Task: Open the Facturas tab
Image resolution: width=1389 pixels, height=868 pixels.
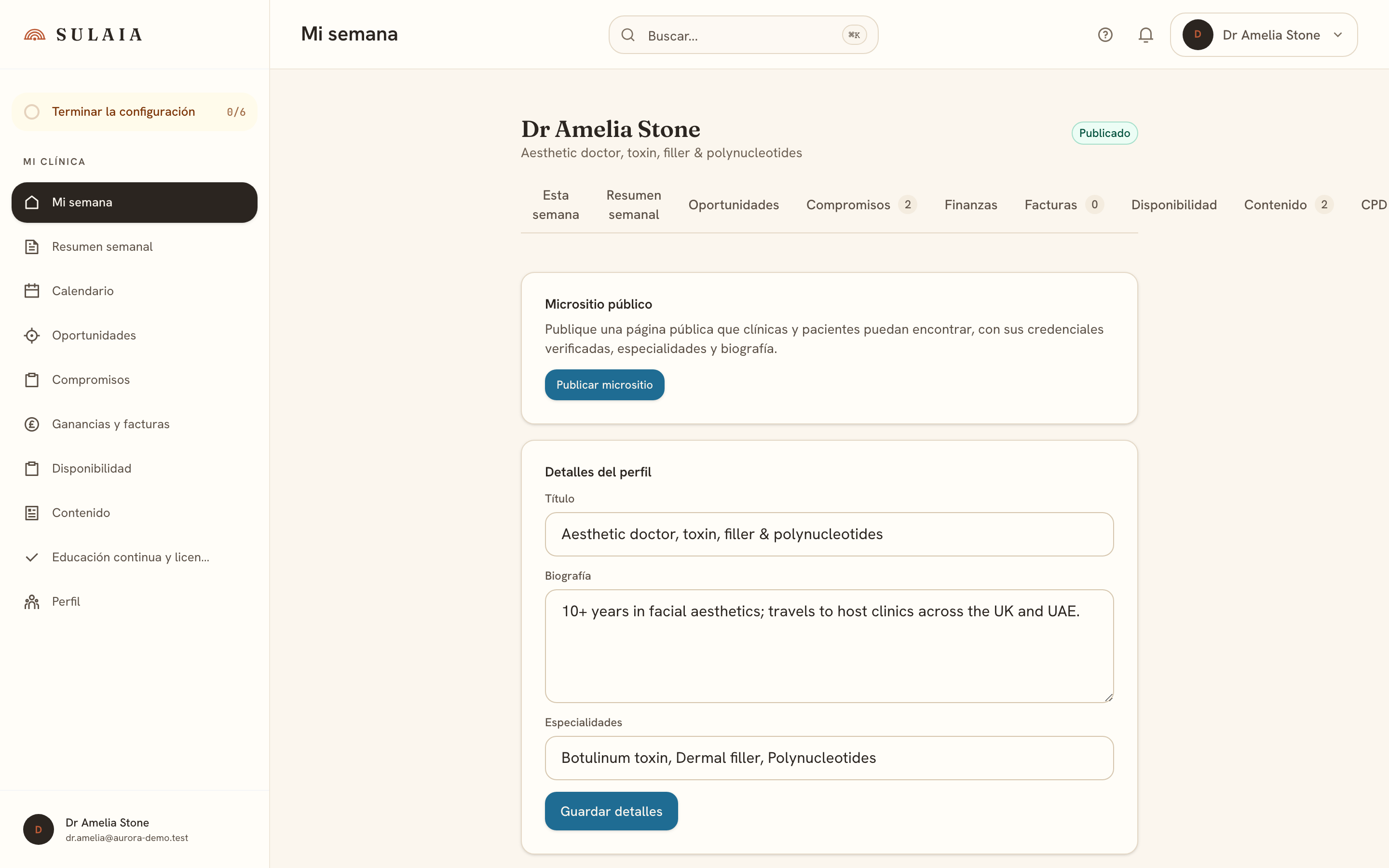Action: point(1064,205)
